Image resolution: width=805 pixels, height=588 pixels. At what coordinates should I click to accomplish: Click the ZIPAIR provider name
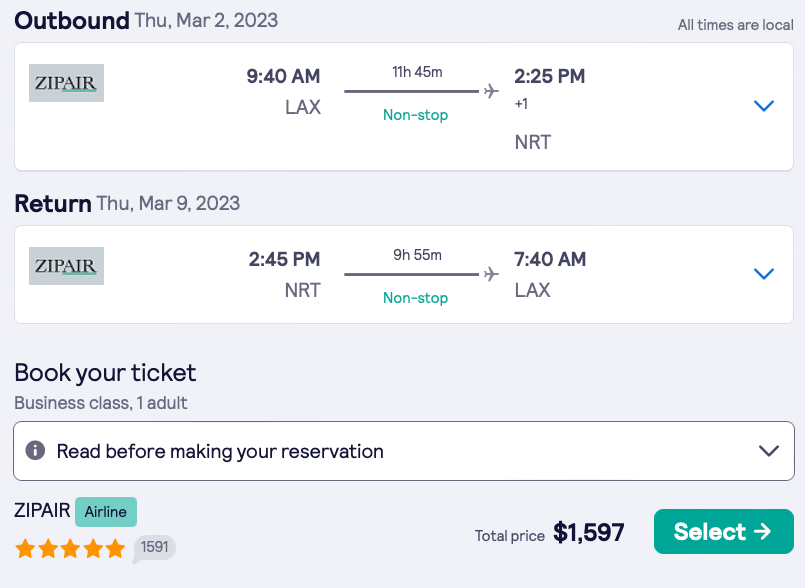tap(42, 511)
